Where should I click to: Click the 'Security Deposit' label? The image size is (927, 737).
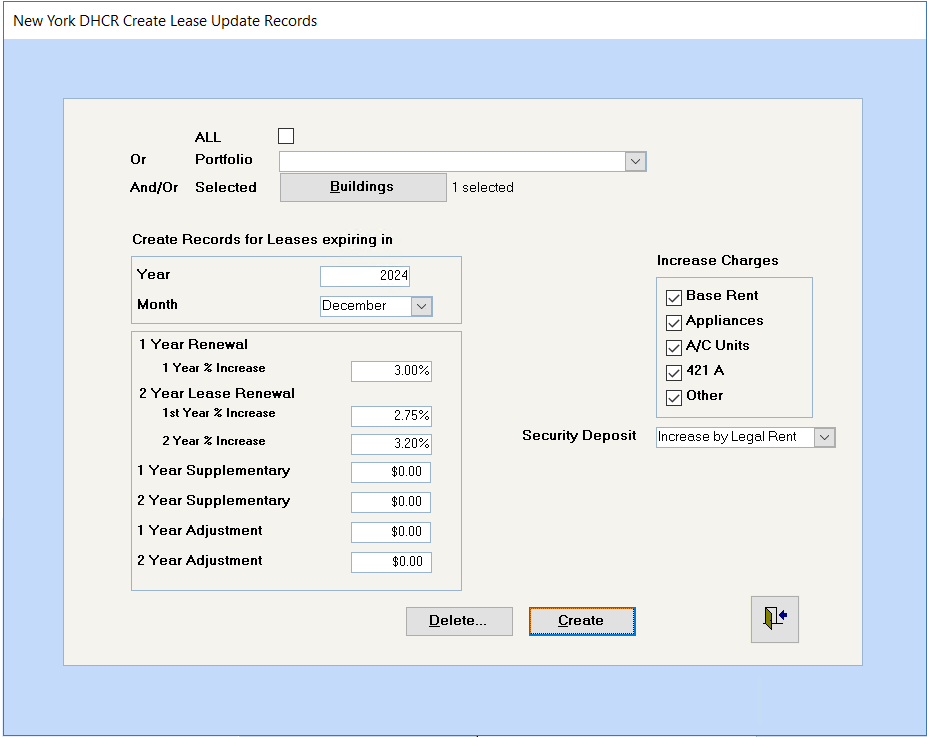pos(579,436)
